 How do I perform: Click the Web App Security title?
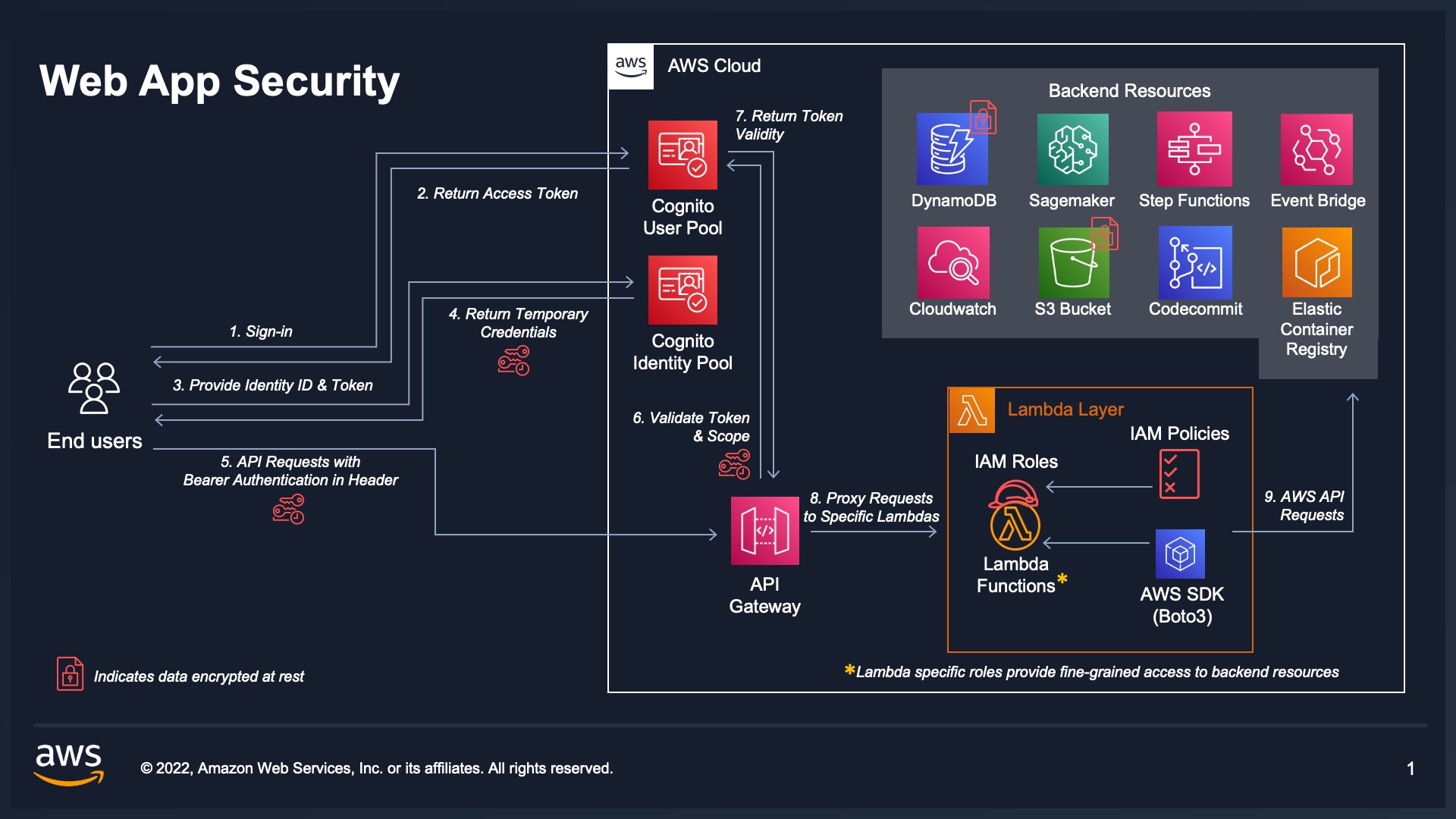tap(219, 80)
